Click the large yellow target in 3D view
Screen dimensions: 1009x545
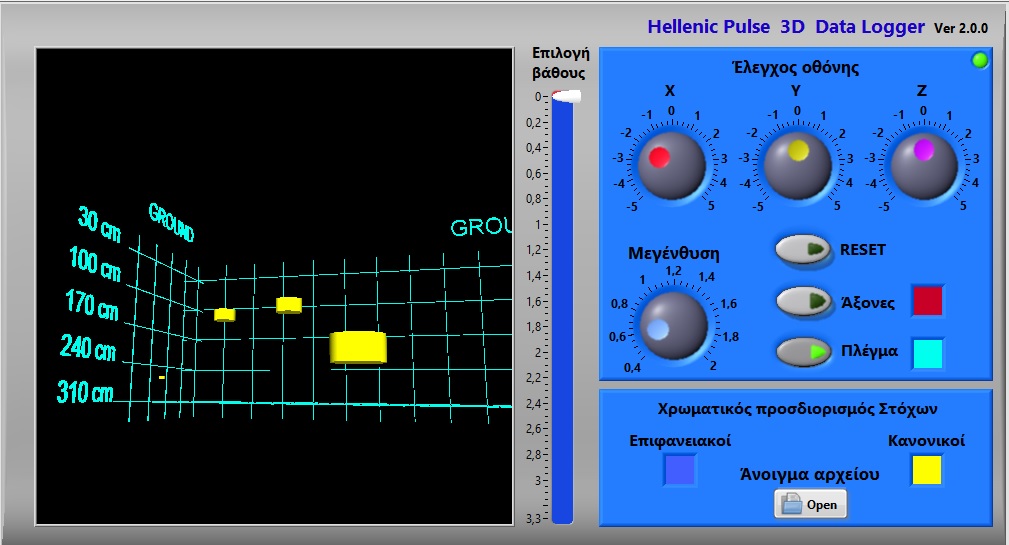(358, 346)
